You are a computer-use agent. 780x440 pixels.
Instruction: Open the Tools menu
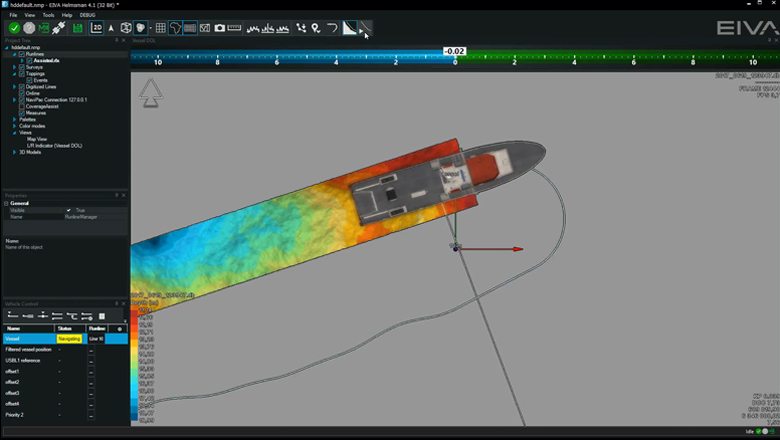coord(48,15)
